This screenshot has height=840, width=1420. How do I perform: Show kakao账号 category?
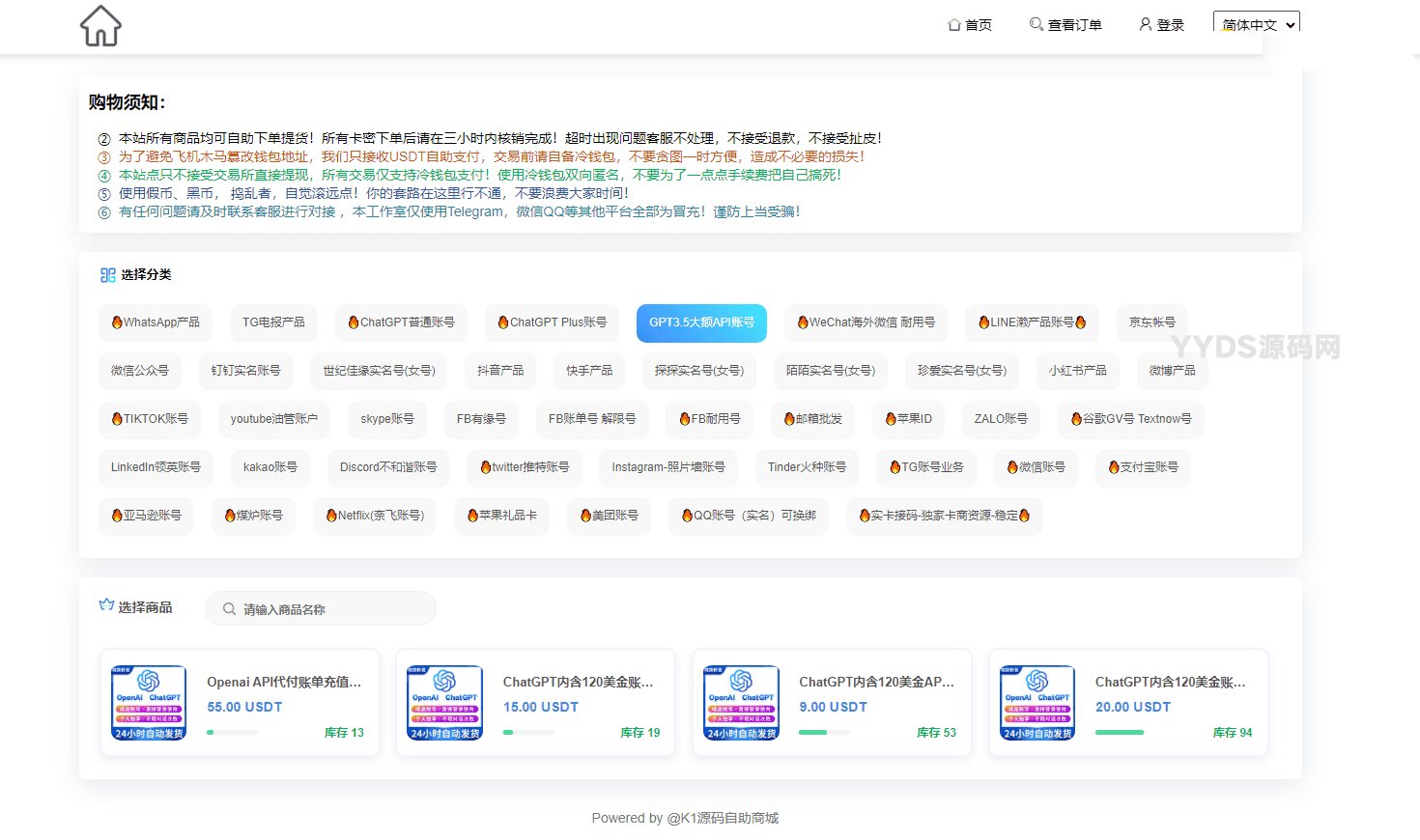270,467
